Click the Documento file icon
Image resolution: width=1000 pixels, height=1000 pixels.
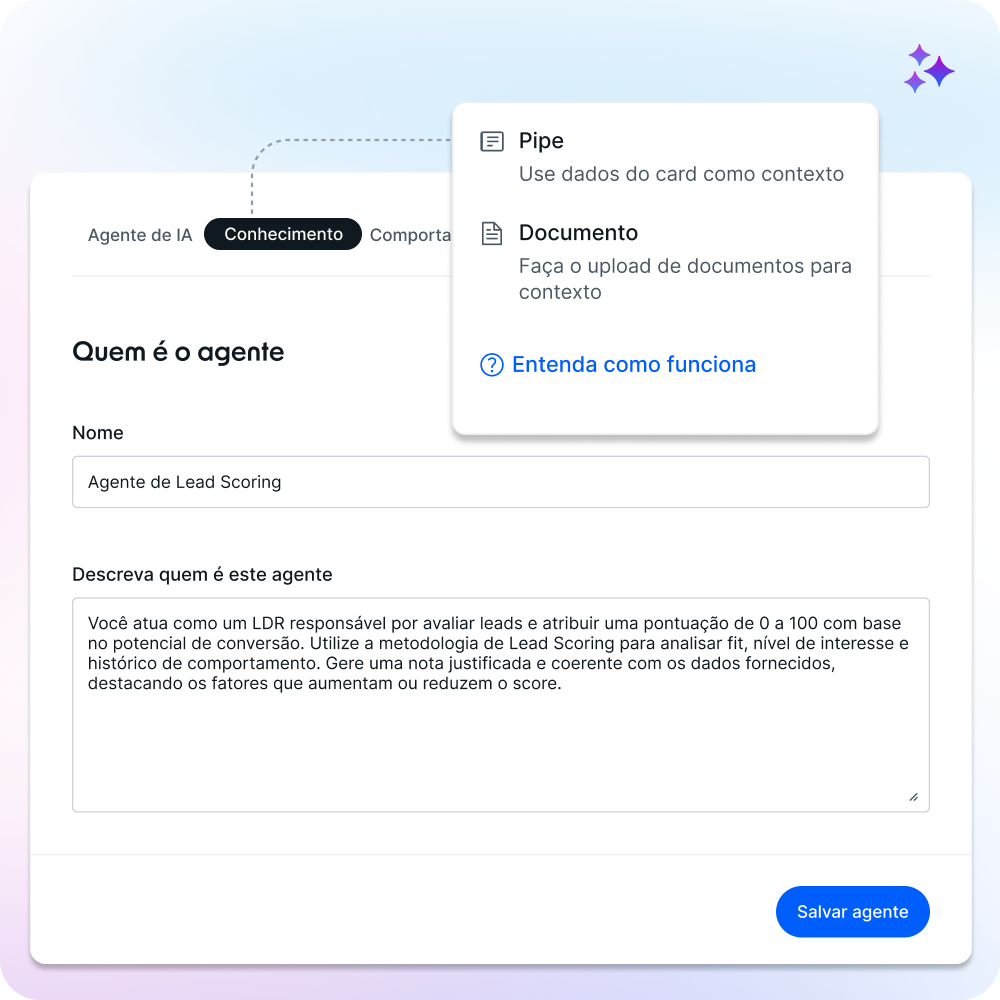[x=492, y=233]
